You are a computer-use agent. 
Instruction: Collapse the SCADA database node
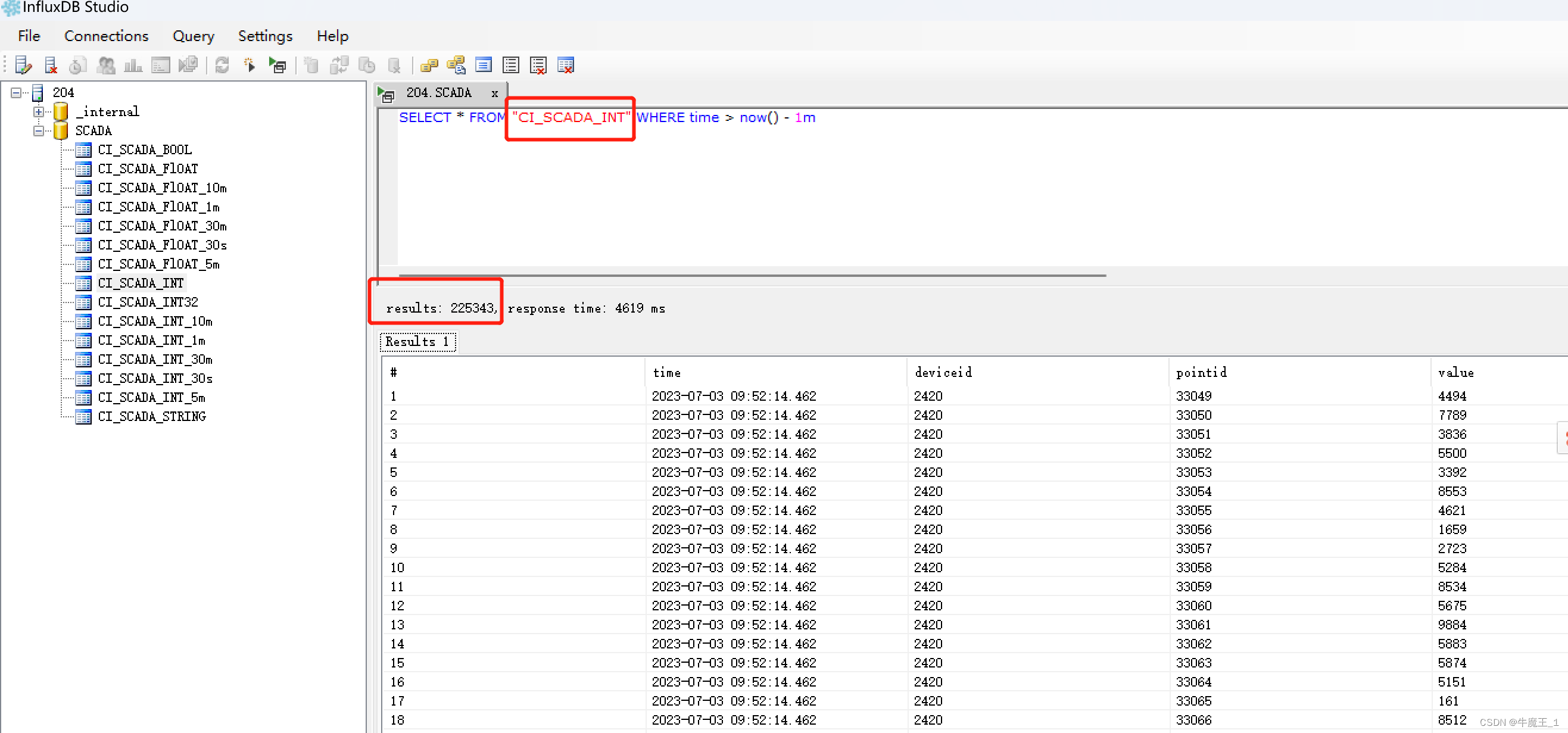point(38,130)
